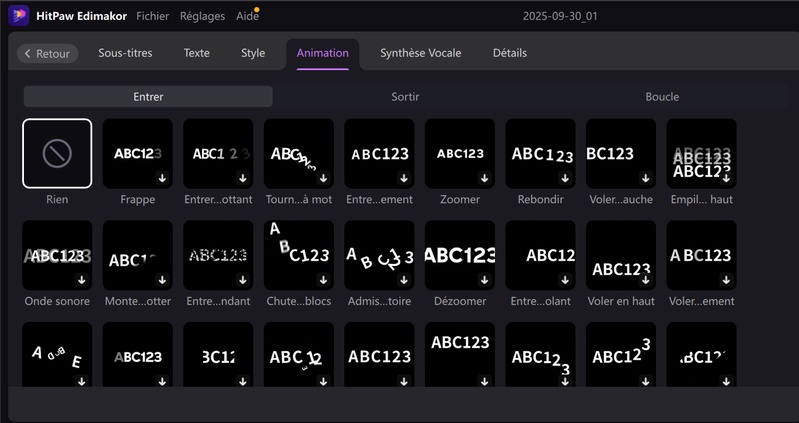Click download arrow on Rebondir animation
Image resolution: width=799 pixels, height=423 pixels.
(564, 178)
